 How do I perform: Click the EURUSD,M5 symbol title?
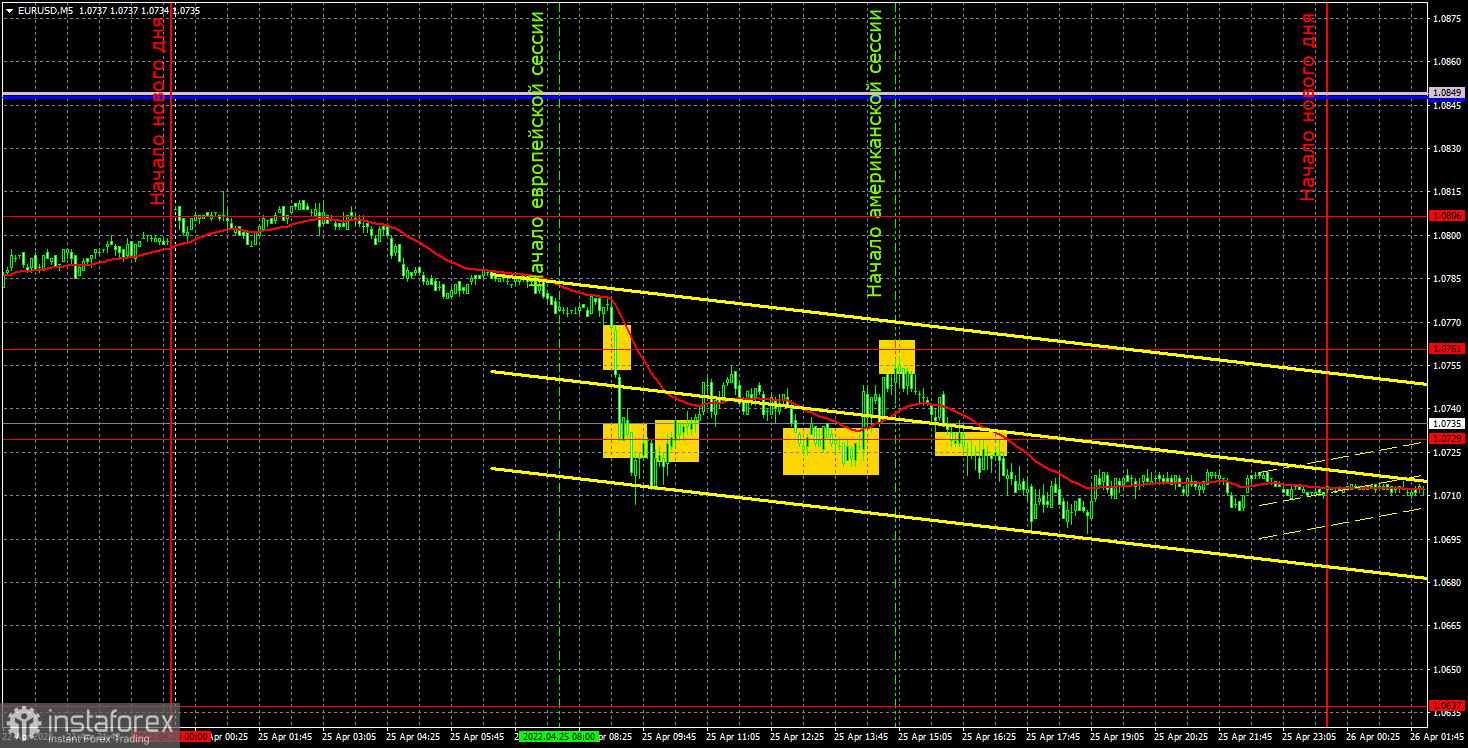pos(44,9)
